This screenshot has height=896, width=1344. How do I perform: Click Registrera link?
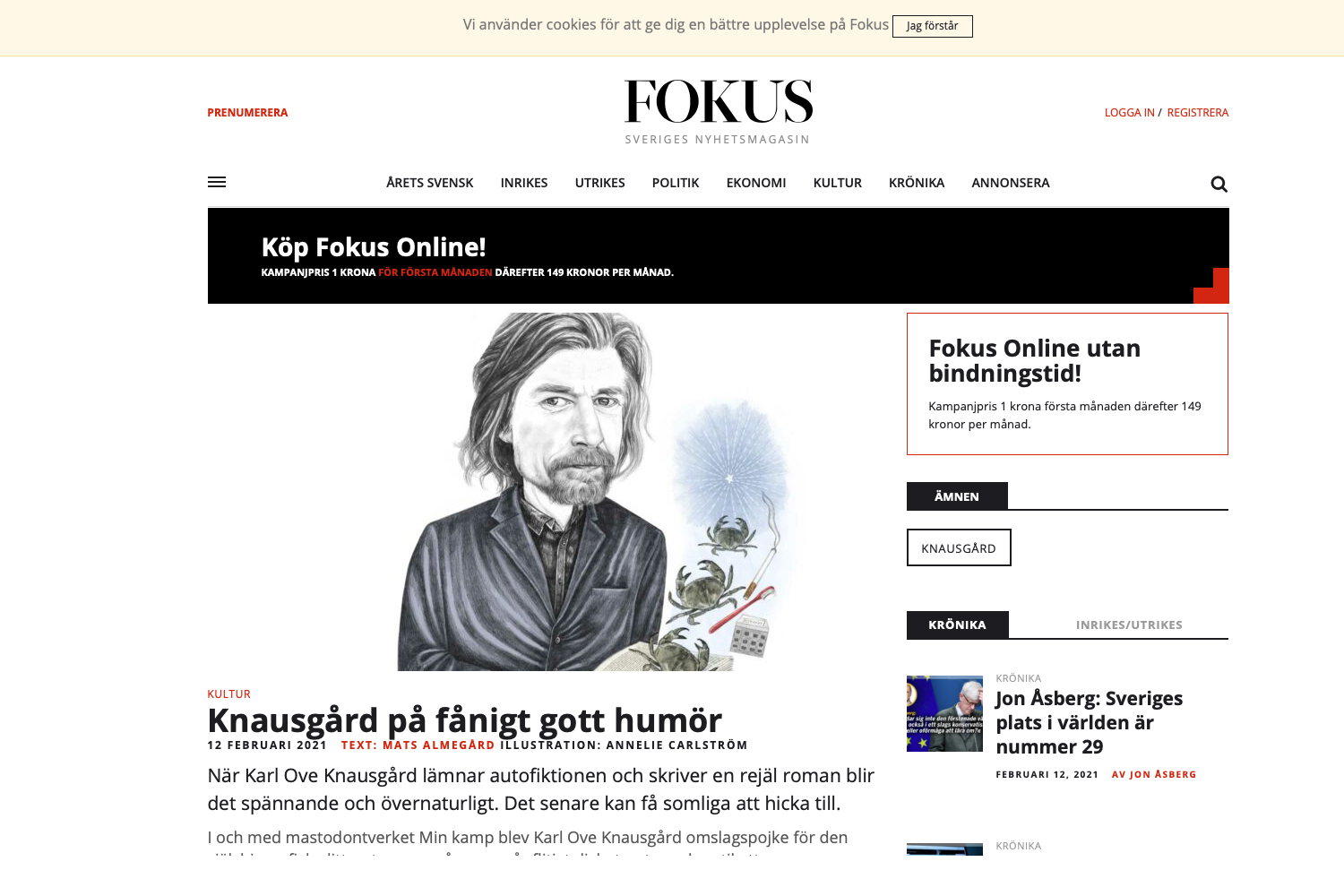click(x=1198, y=113)
